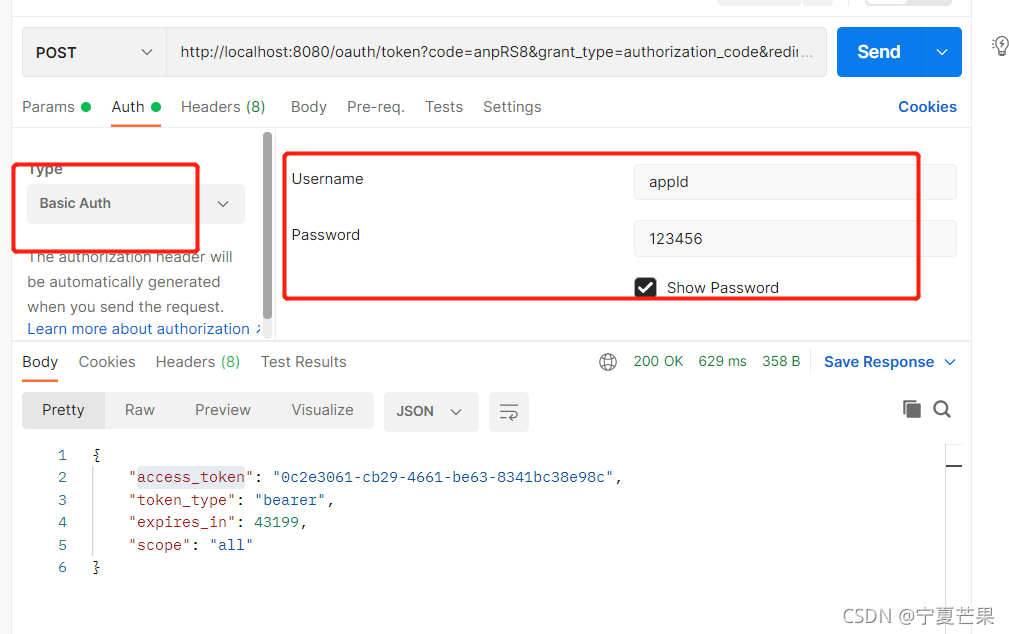Open the request Body tab

[x=309, y=107]
